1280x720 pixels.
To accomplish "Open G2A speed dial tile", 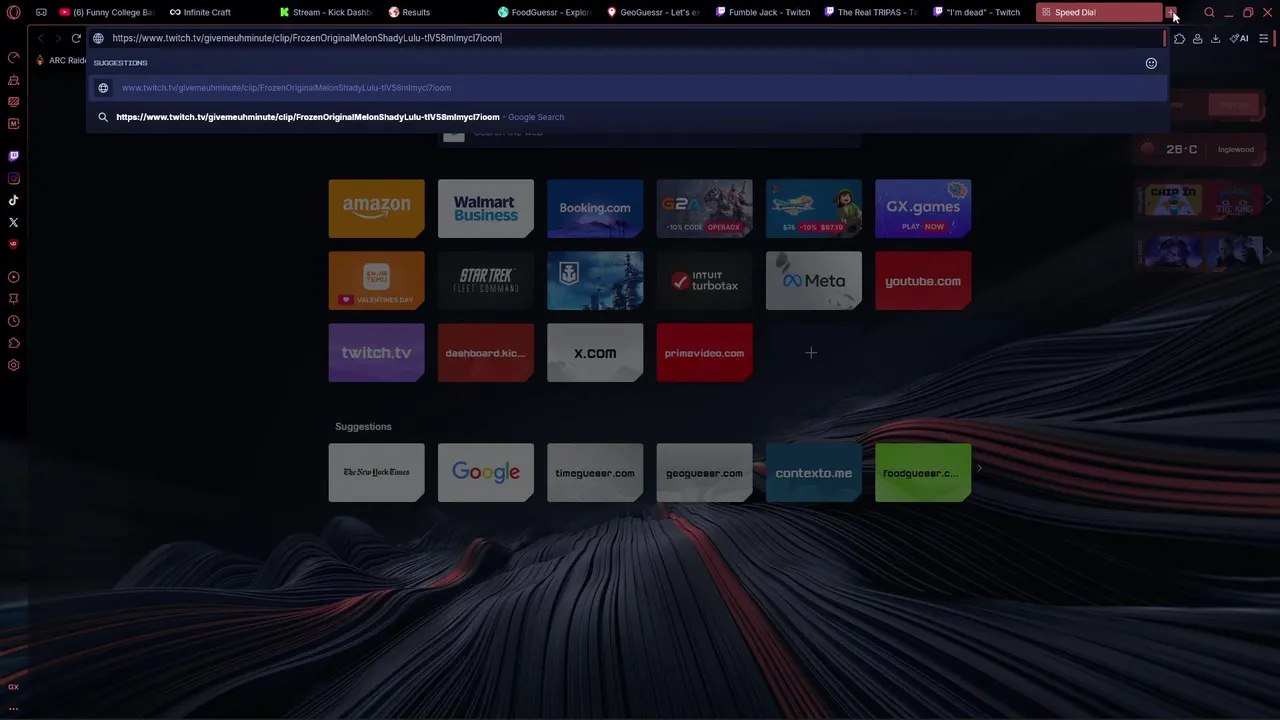I will (x=704, y=208).
